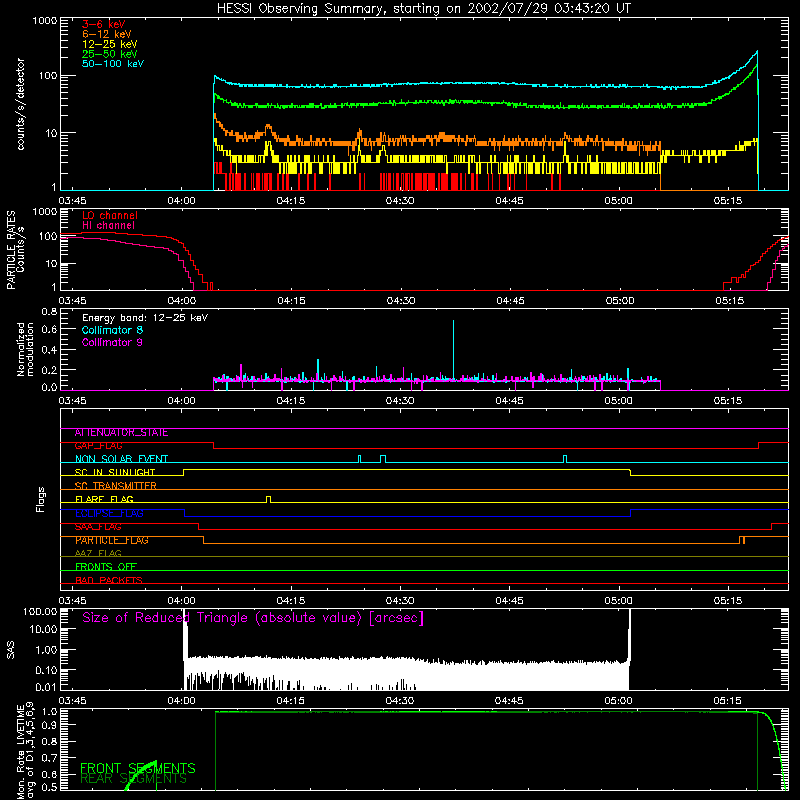
Task: Click the PARTICLE_FLAG label
Action: pos(112,540)
